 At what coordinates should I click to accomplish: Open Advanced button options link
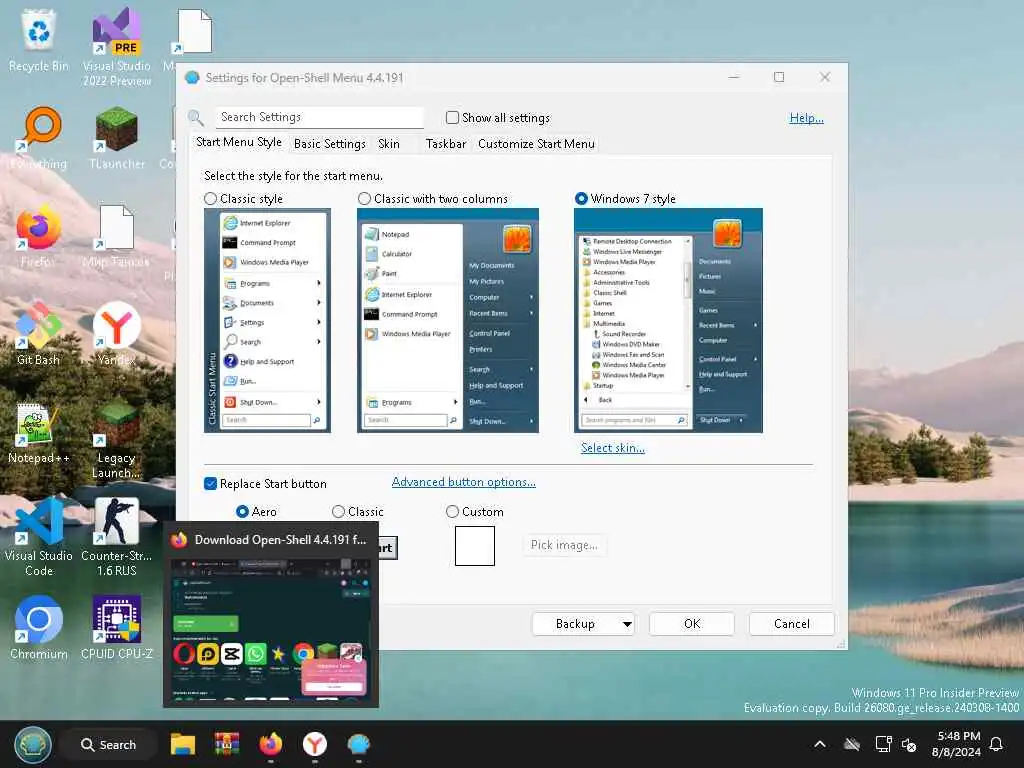click(464, 482)
